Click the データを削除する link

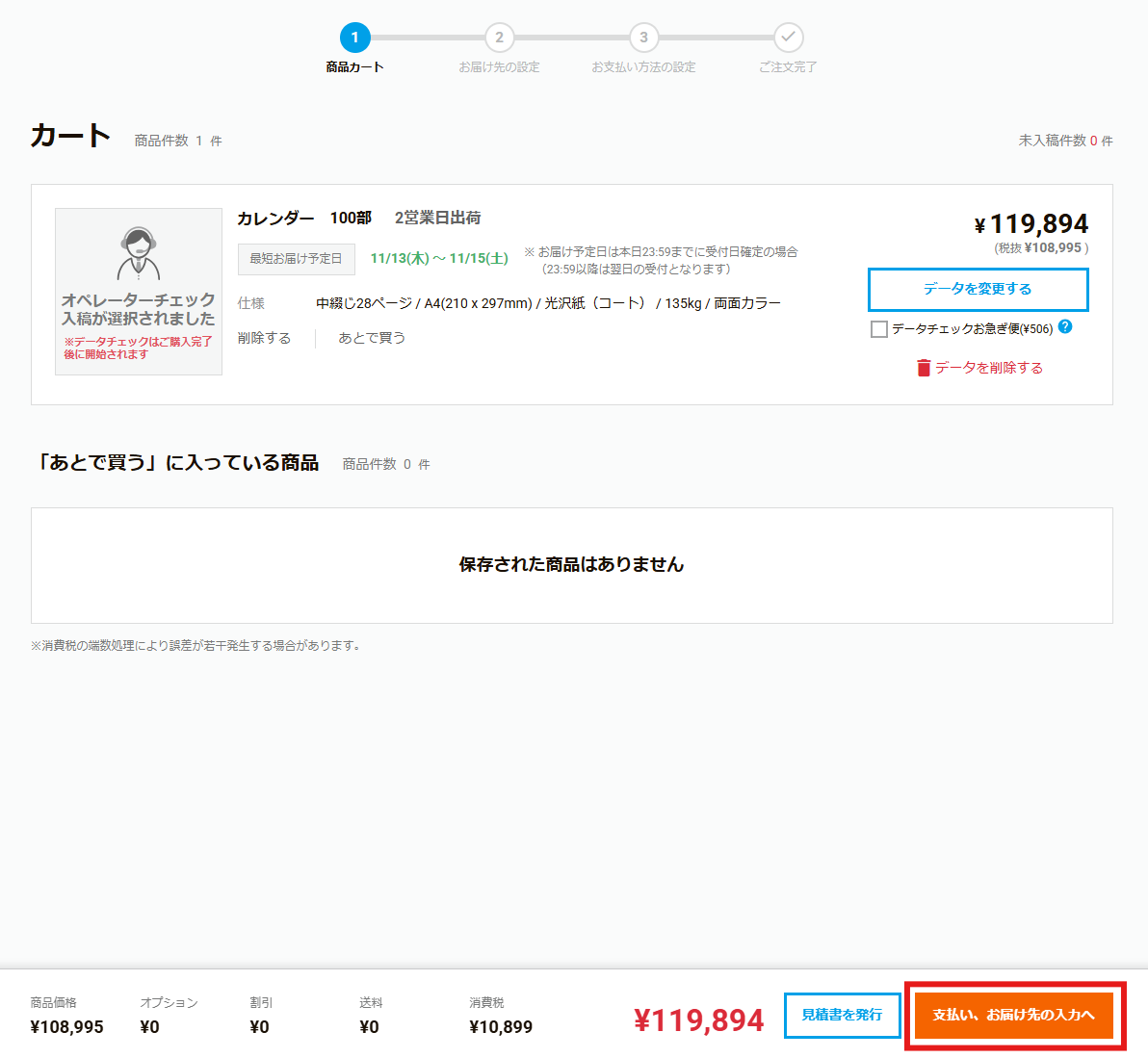coord(988,368)
